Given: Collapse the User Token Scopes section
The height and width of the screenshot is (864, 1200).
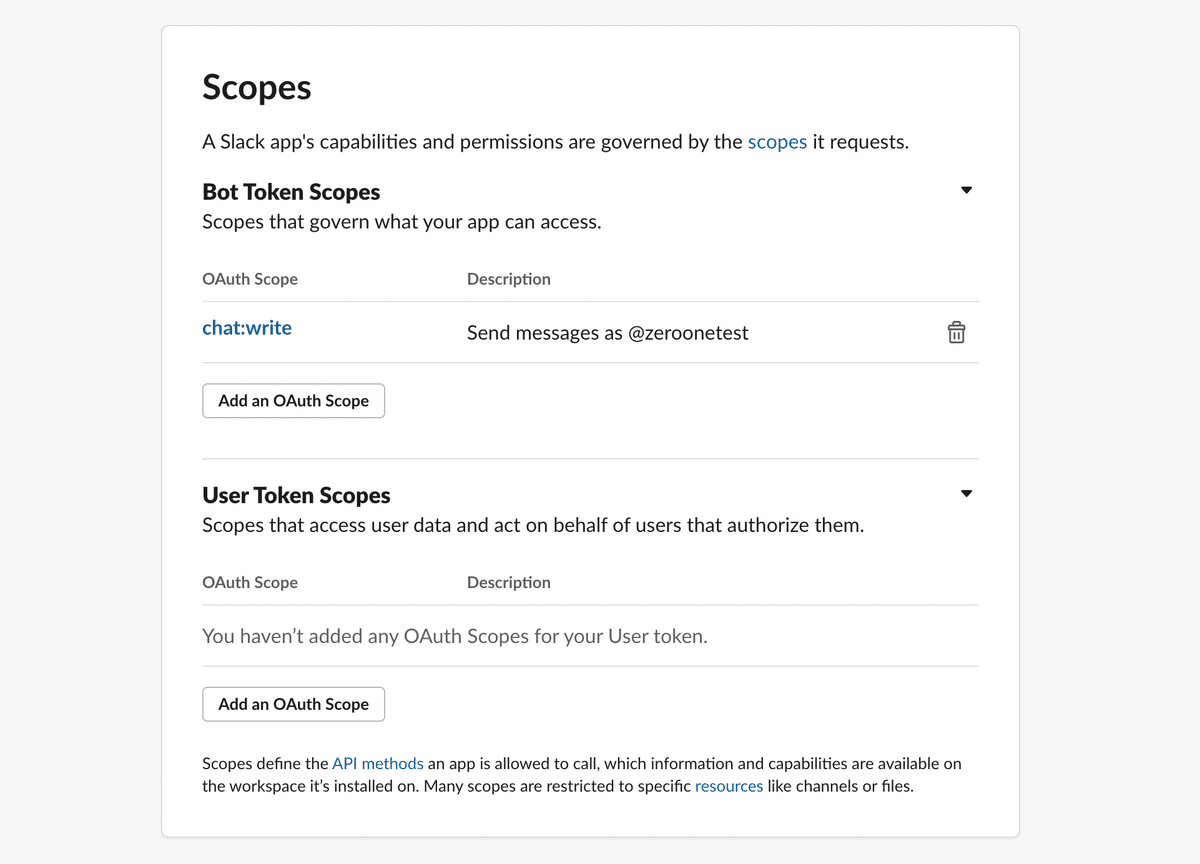Looking at the screenshot, I should click(966, 494).
